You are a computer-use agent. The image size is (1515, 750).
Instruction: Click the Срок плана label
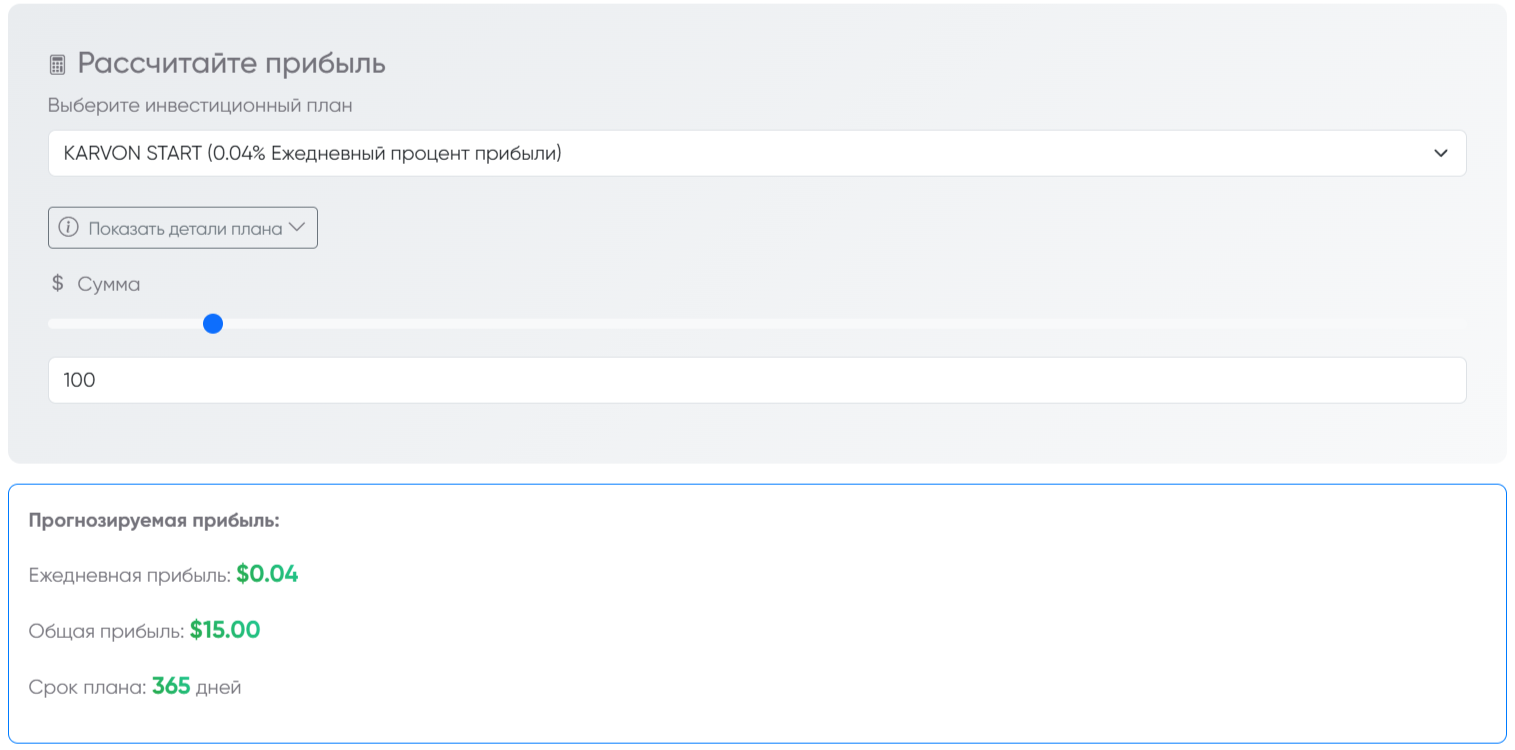(87, 688)
